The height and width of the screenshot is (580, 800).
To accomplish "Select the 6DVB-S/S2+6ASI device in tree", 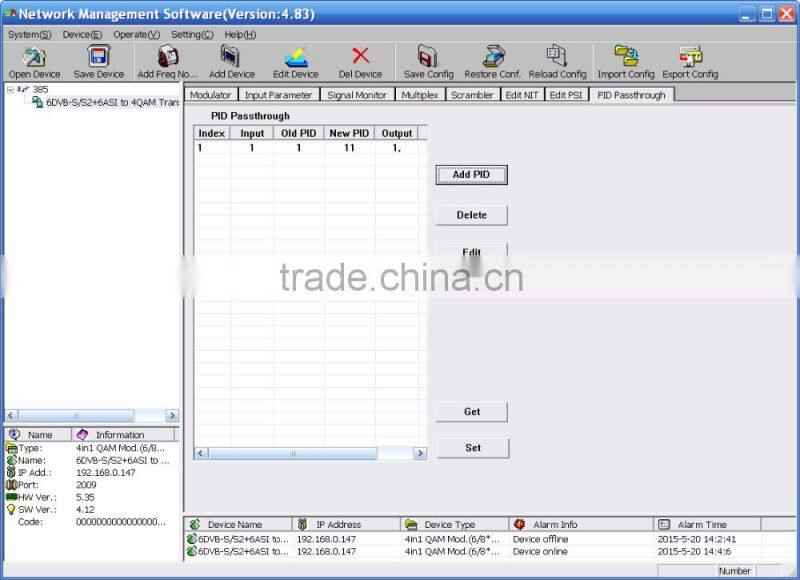I will click(x=110, y=102).
